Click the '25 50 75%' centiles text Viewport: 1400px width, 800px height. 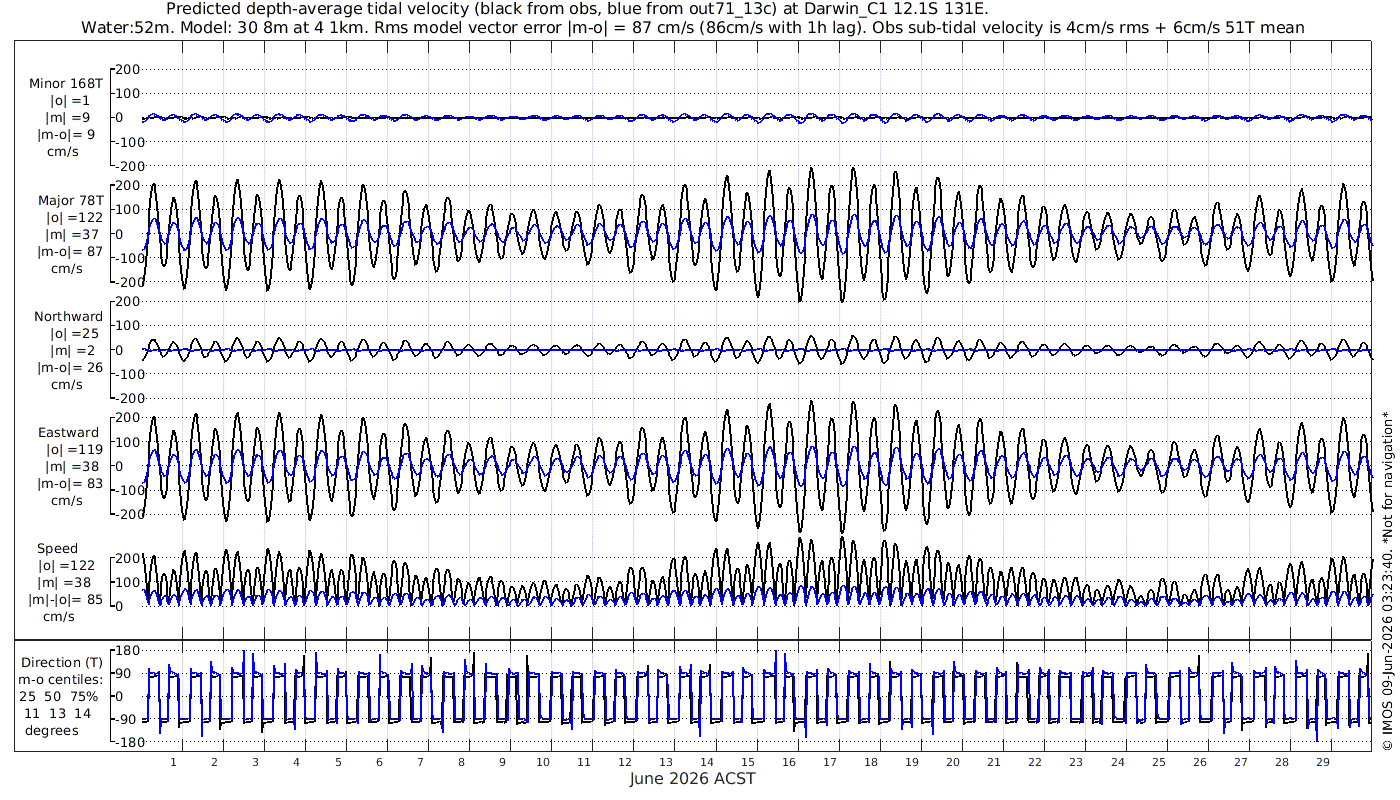coord(58,696)
